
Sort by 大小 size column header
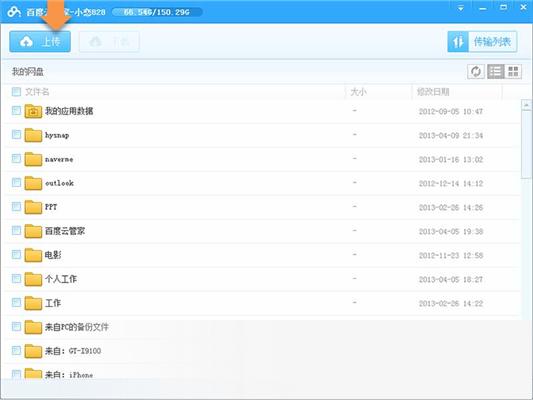click(359, 92)
